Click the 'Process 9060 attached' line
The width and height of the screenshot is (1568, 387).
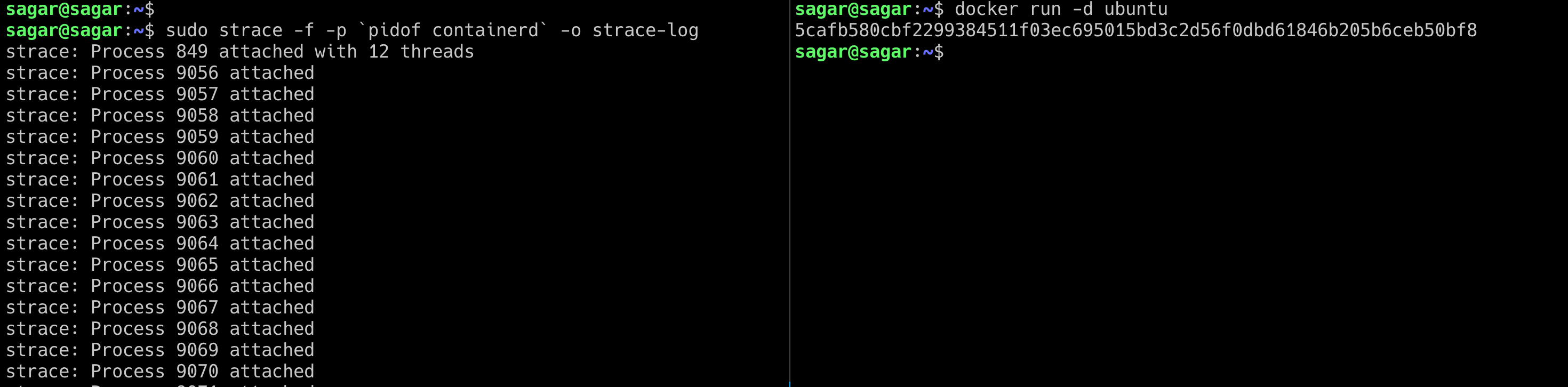(x=160, y=158)
